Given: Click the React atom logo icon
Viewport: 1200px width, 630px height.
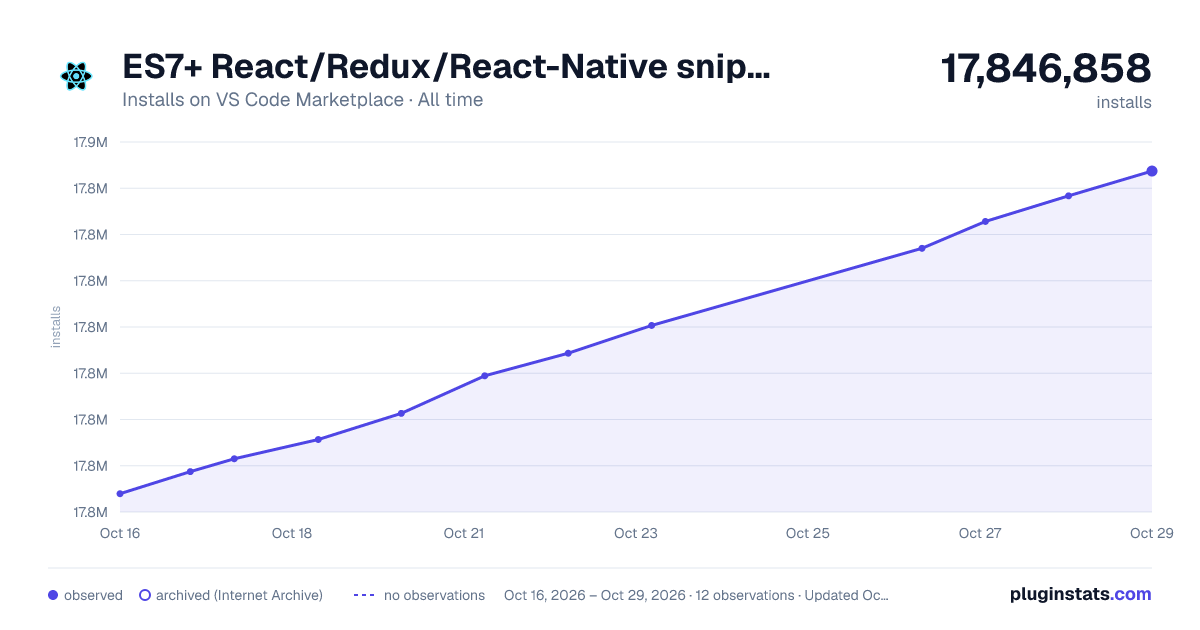Looking at the screenshot, I should 76,76.
